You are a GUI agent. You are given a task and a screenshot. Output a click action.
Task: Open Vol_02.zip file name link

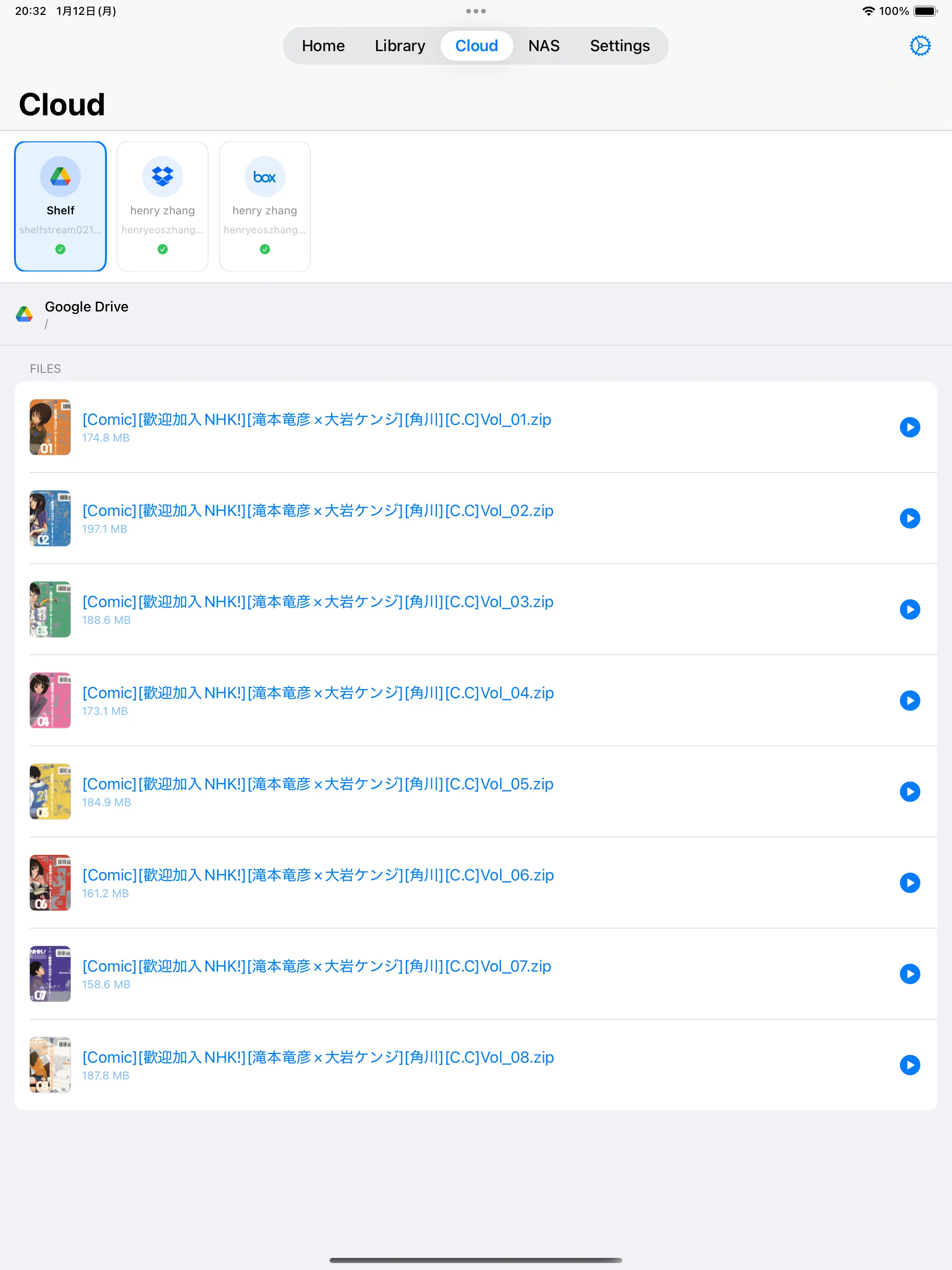coord(317,510)
